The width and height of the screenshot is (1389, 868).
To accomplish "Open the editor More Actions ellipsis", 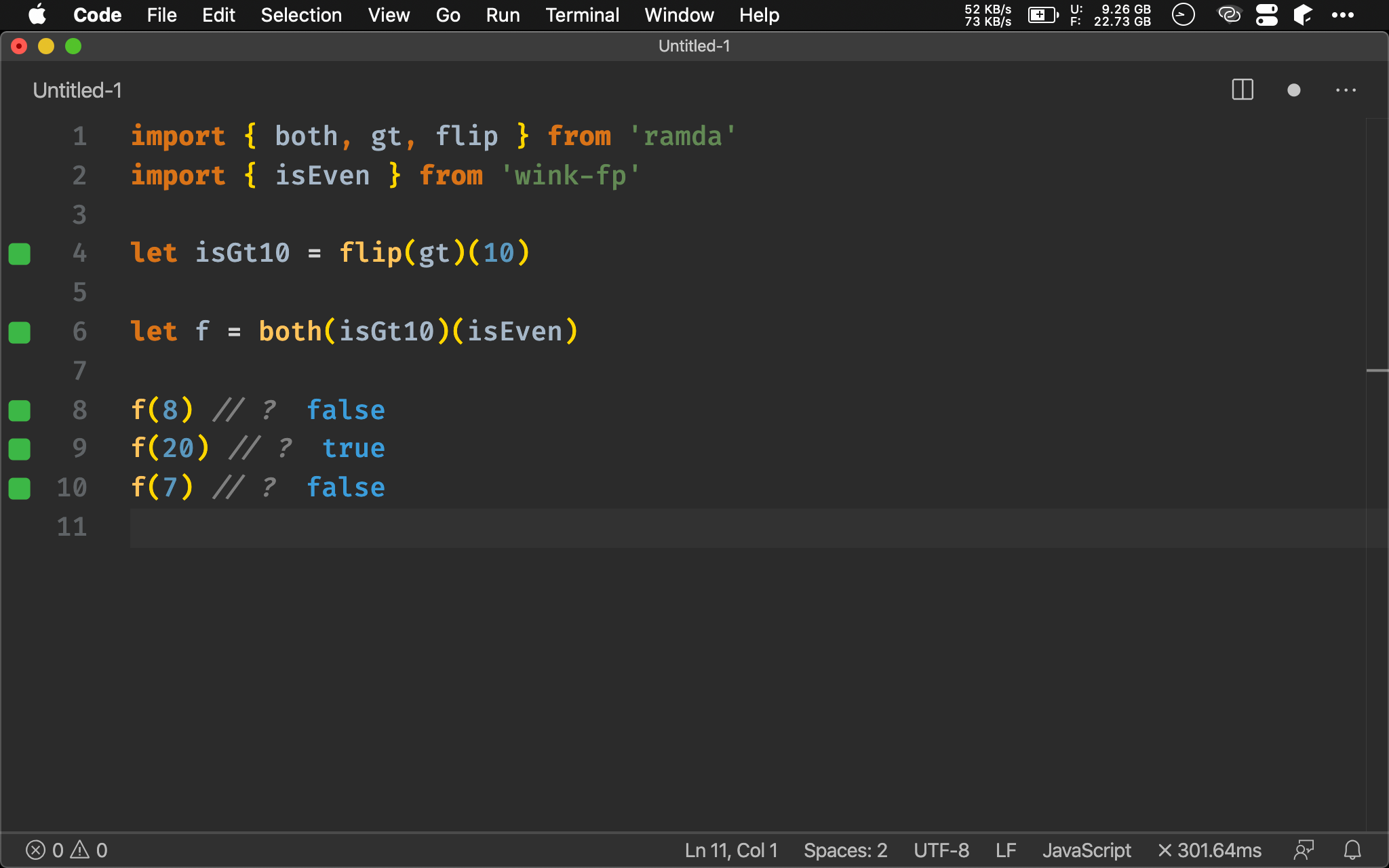I will (x=1346, y=90).
